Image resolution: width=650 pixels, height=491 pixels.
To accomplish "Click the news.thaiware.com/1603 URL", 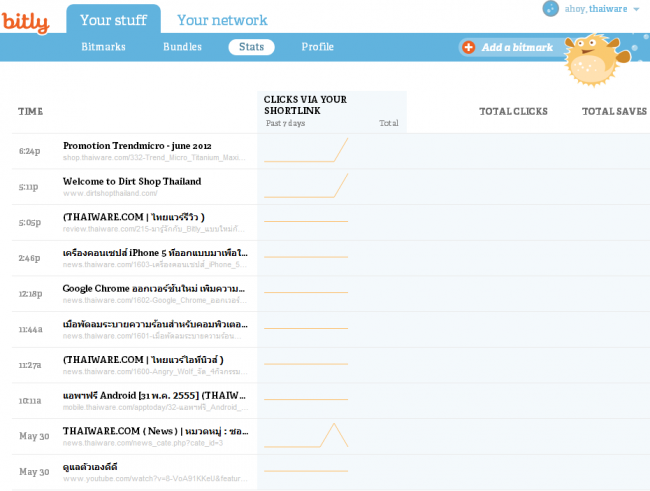I will tap(155, 265).
